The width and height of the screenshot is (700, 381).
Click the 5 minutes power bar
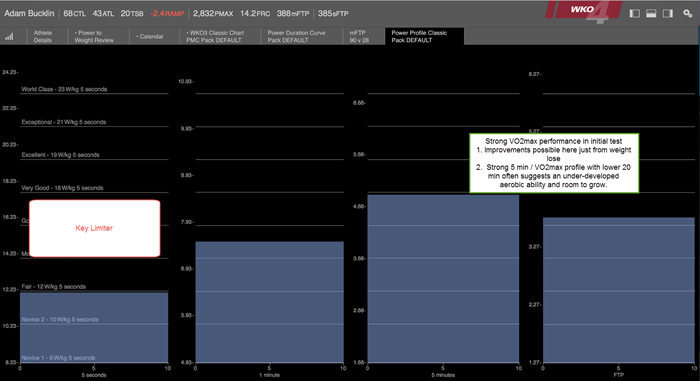click(443, 278)
